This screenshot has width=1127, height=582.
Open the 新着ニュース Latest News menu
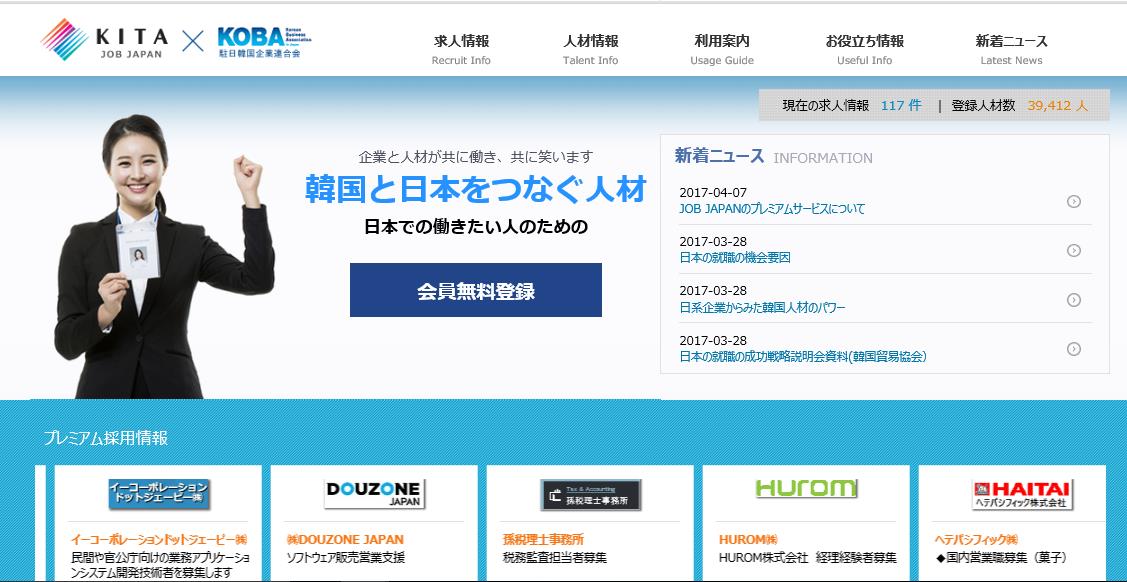pyautogui.click(x=1011, y=50)
